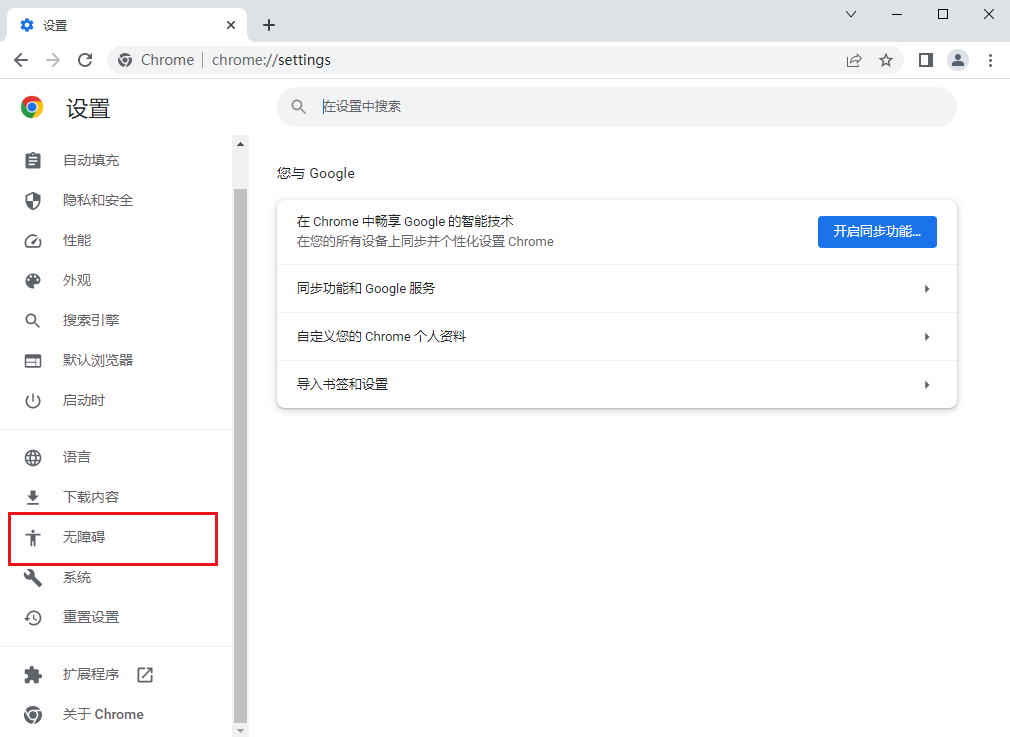The height and width of the screenshot is (737, 1010).
Task: Click the 重置设置 restore icon
Action: click(x=33, y=618)
